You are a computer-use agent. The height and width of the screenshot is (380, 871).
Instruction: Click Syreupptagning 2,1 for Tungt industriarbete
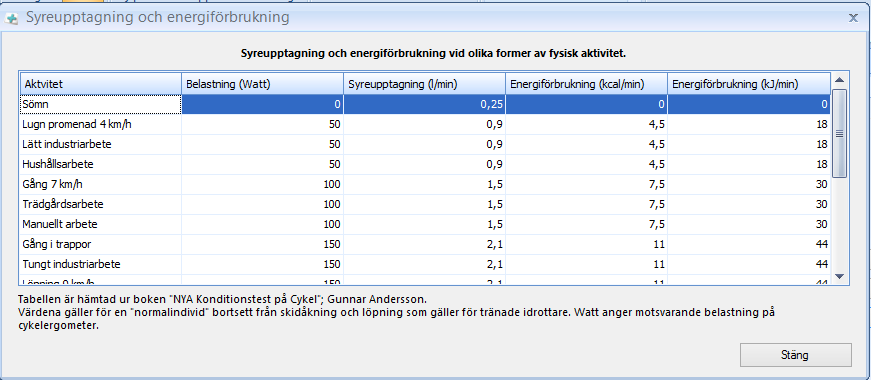coord(424,264)
